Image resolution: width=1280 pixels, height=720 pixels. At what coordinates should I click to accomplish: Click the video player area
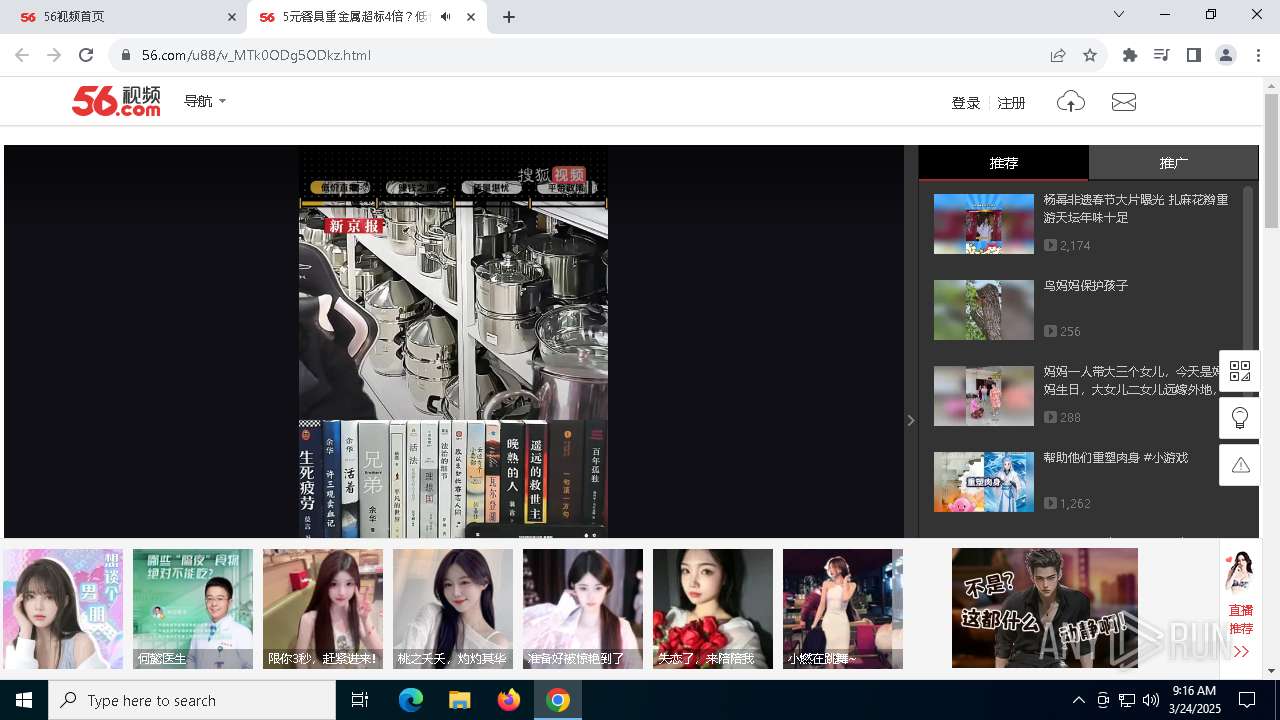coord(454,342)
